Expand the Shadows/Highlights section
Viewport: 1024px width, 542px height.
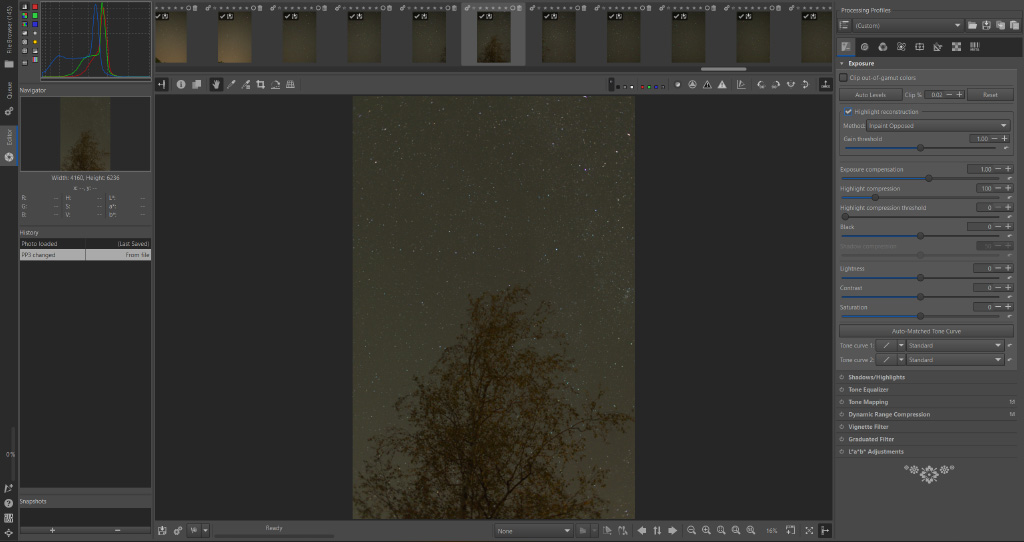[876, 377]
